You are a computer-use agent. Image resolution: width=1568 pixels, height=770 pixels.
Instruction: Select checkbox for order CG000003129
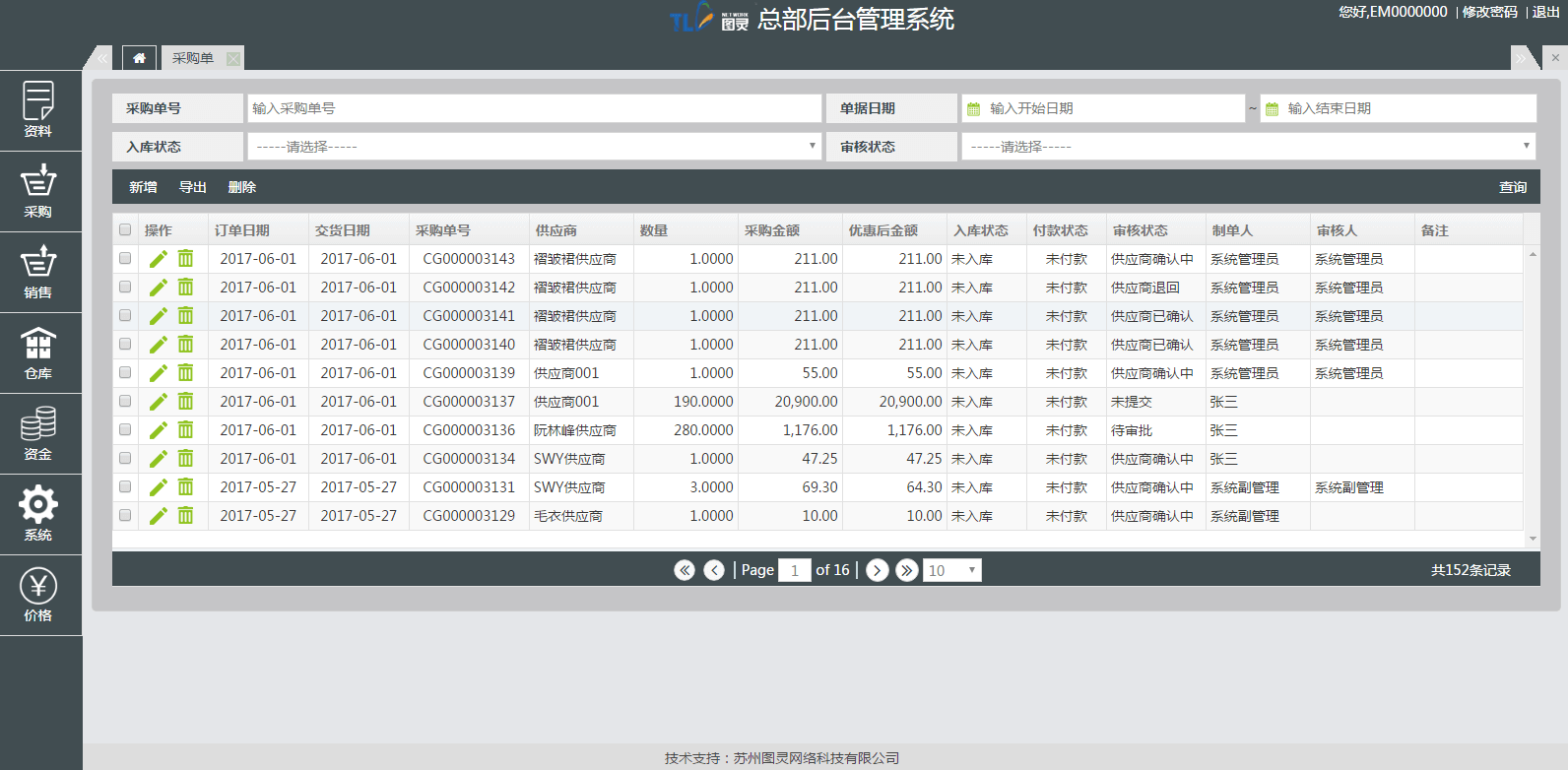click(125, 516)
